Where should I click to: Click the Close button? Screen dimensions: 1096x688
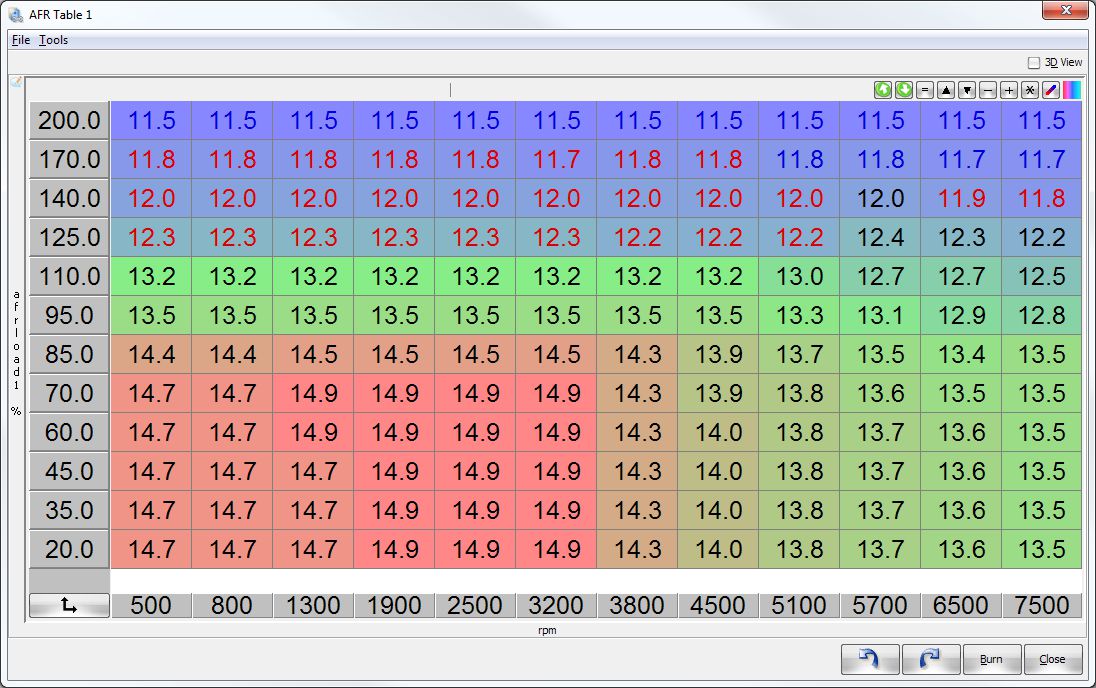(x=1052, y=659)
